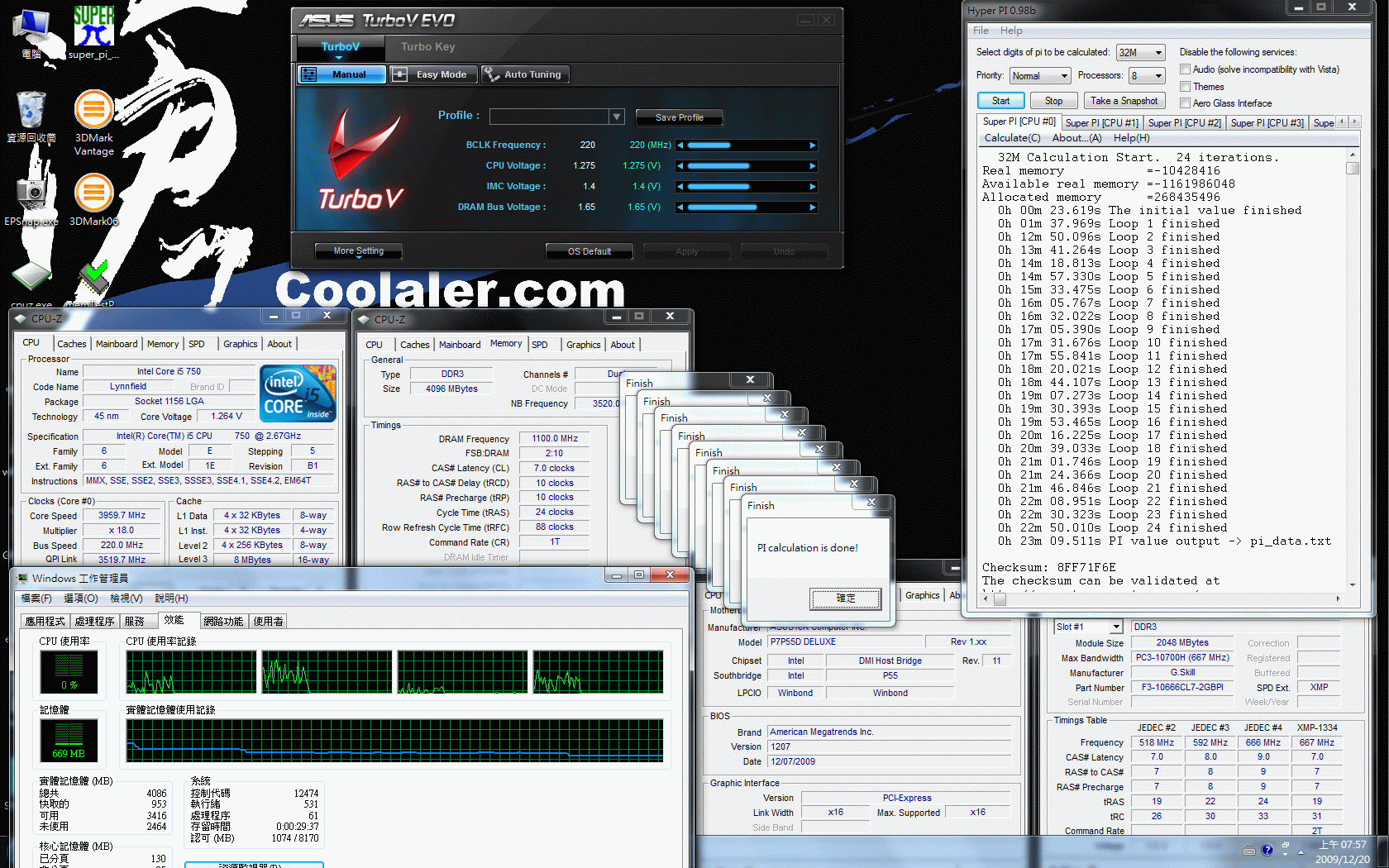Click the IMC Voltage decrease arrow
1389x868 pixels.
pos(680,187)
